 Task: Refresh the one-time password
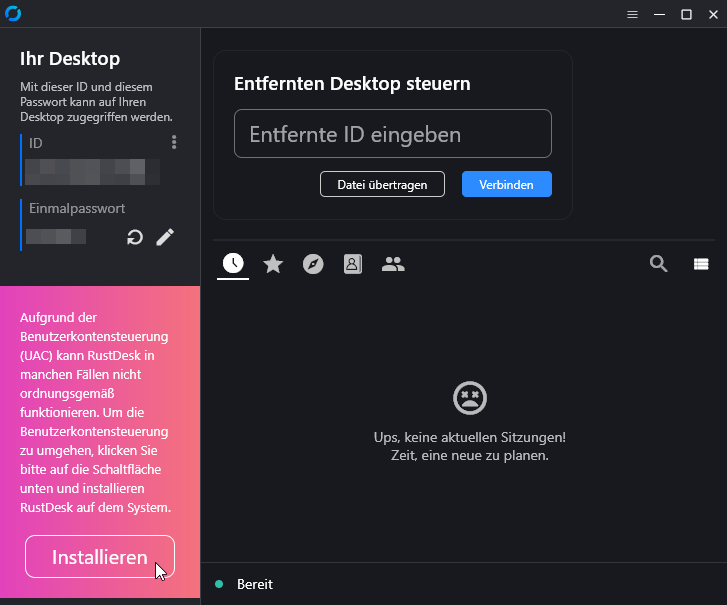point(135,237)
